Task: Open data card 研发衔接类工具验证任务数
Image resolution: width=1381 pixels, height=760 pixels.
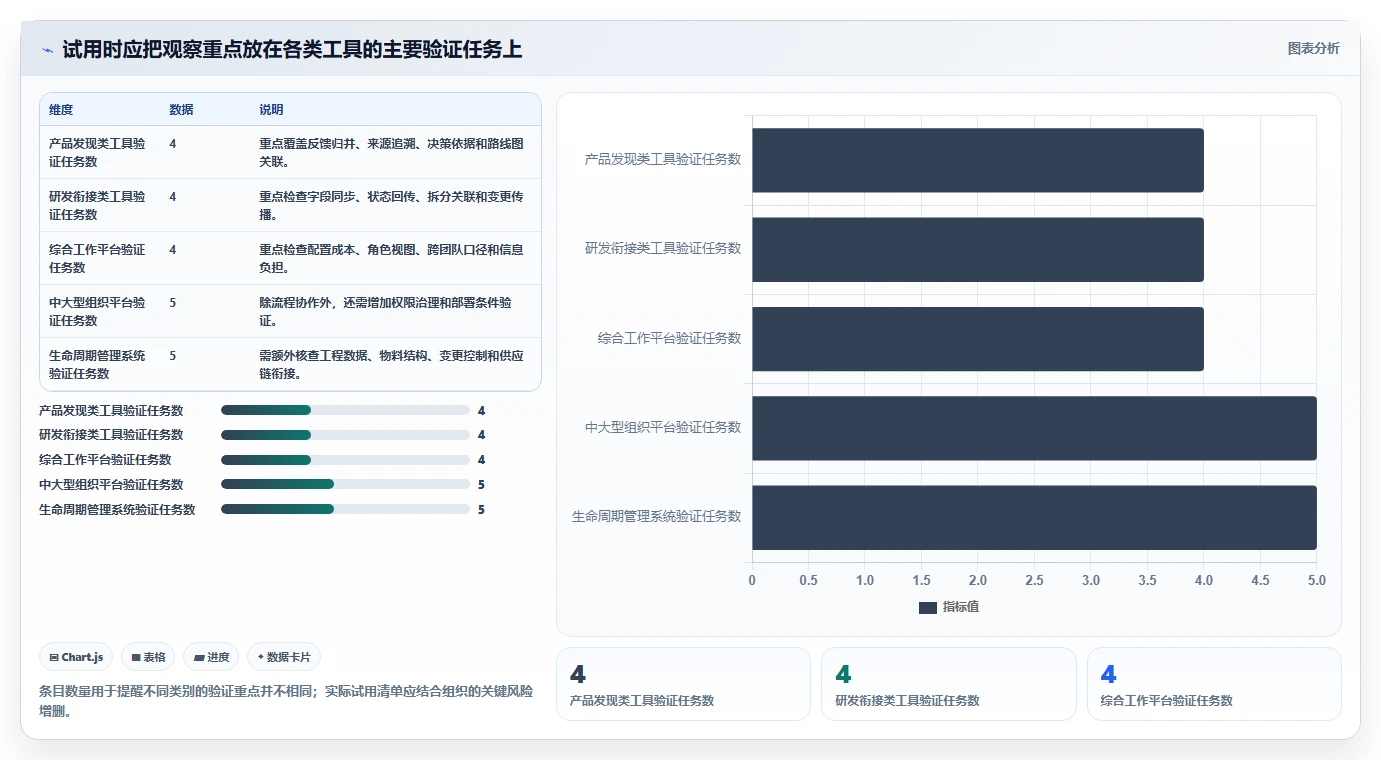Action: click(948, 684)
